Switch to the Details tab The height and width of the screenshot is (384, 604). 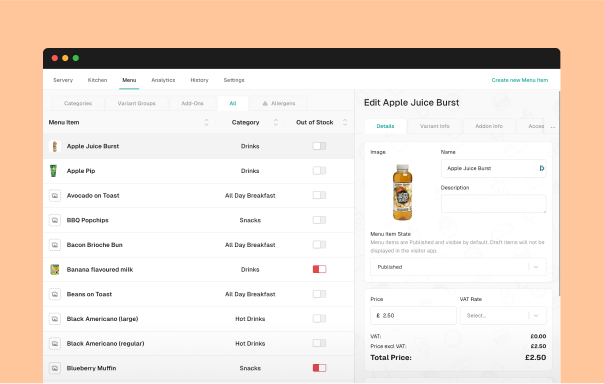[x=385, y=126]
